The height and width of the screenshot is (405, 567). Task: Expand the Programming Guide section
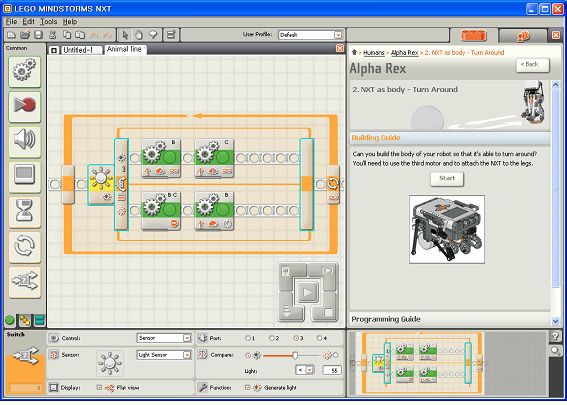[450, 319]
